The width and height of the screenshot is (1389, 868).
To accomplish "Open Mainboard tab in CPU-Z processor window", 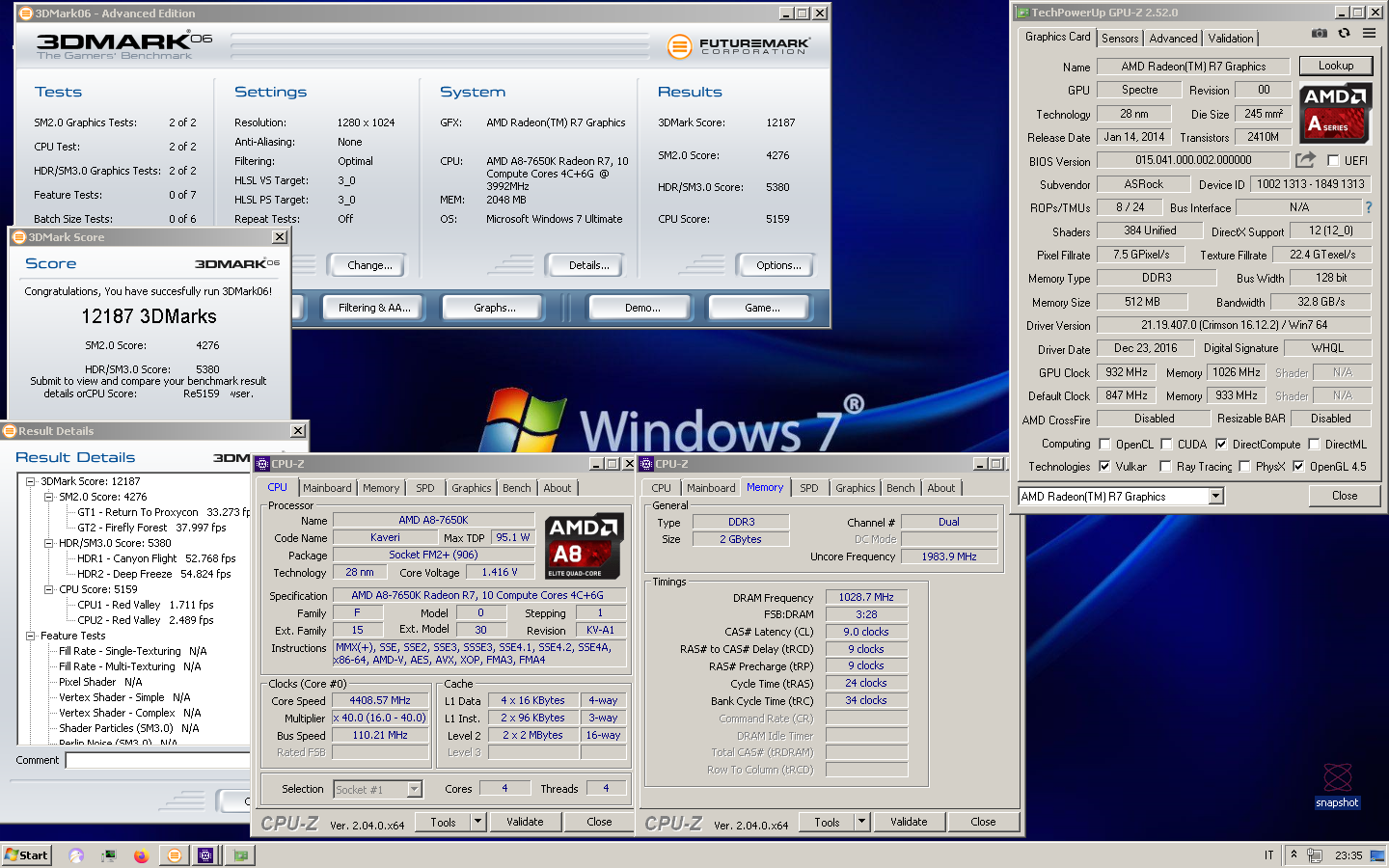I will (327, 488).
